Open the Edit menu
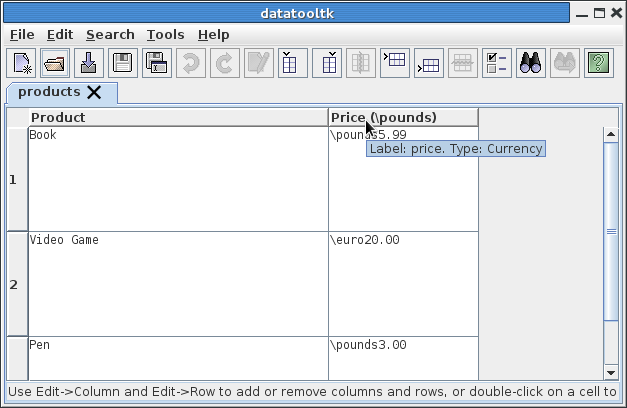Screen dimensions: 627x408 60,34
